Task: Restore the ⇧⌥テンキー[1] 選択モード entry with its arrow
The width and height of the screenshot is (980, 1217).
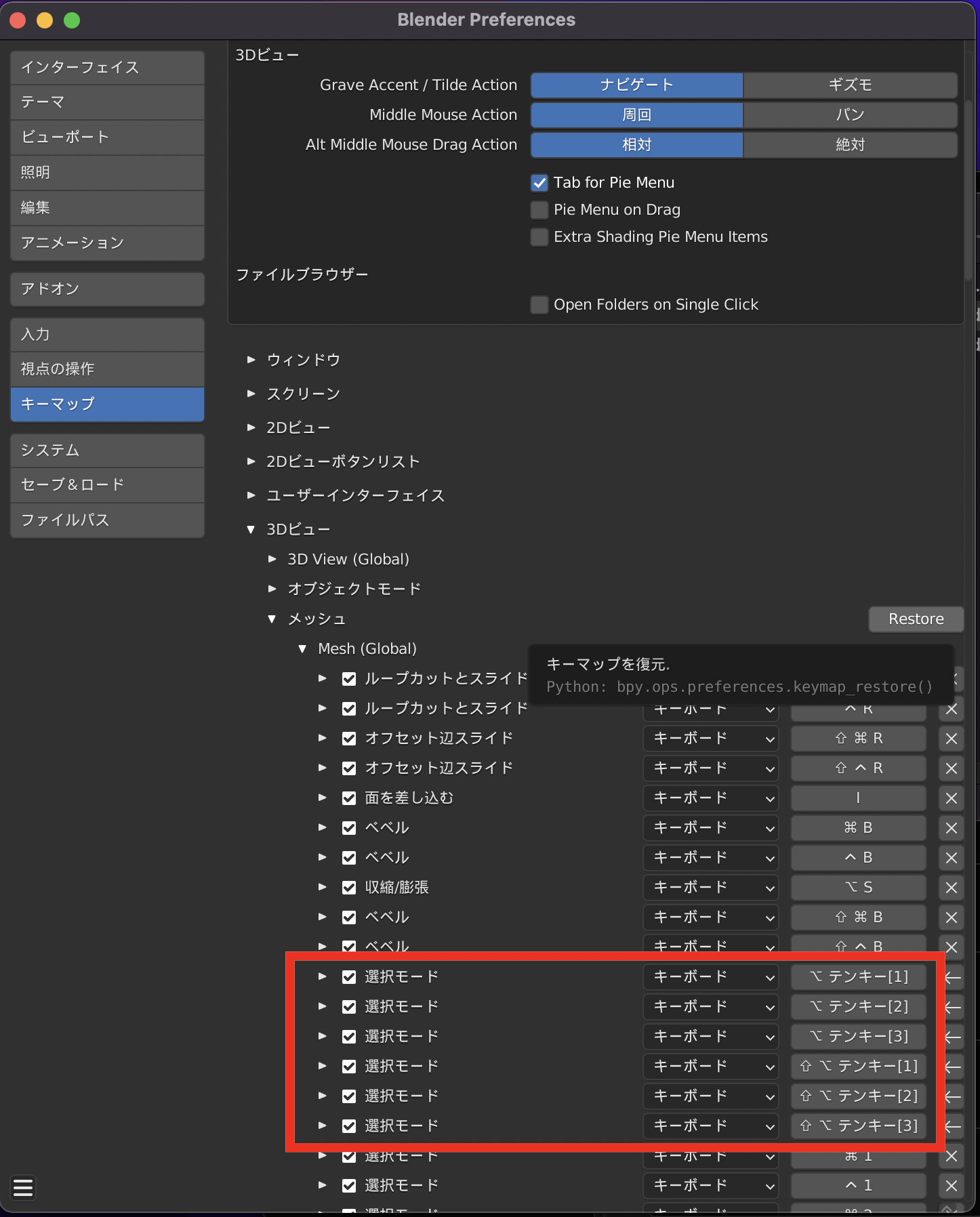Action: (x=953, y=1067)
